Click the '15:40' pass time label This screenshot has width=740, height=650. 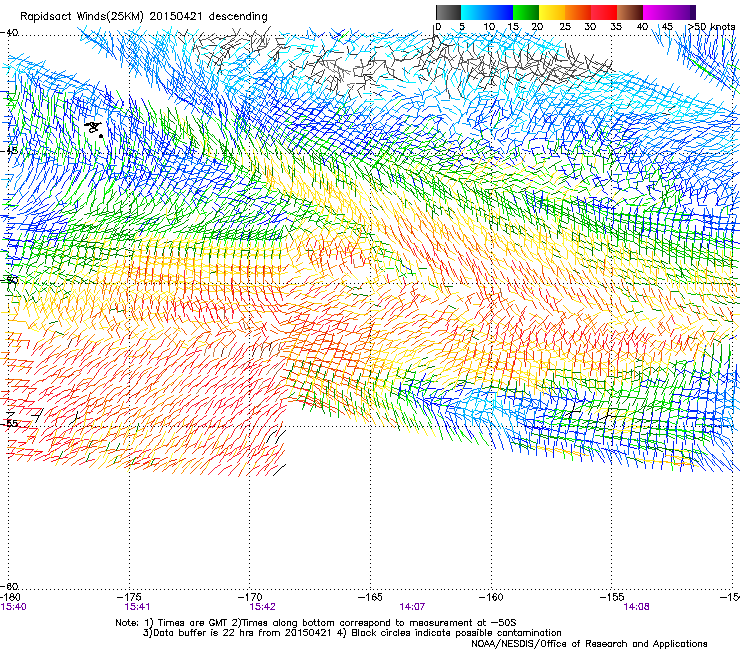14,607
